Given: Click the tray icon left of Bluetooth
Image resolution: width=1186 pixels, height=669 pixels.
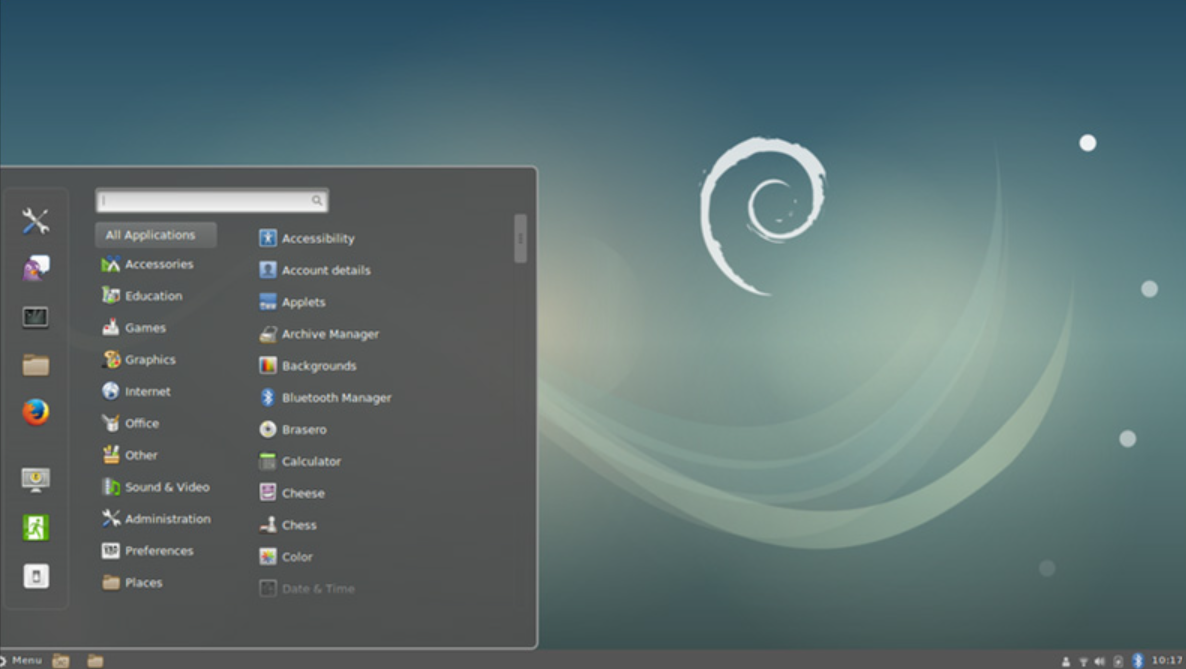Looking at the screenshot, I should pos(1118,661).
